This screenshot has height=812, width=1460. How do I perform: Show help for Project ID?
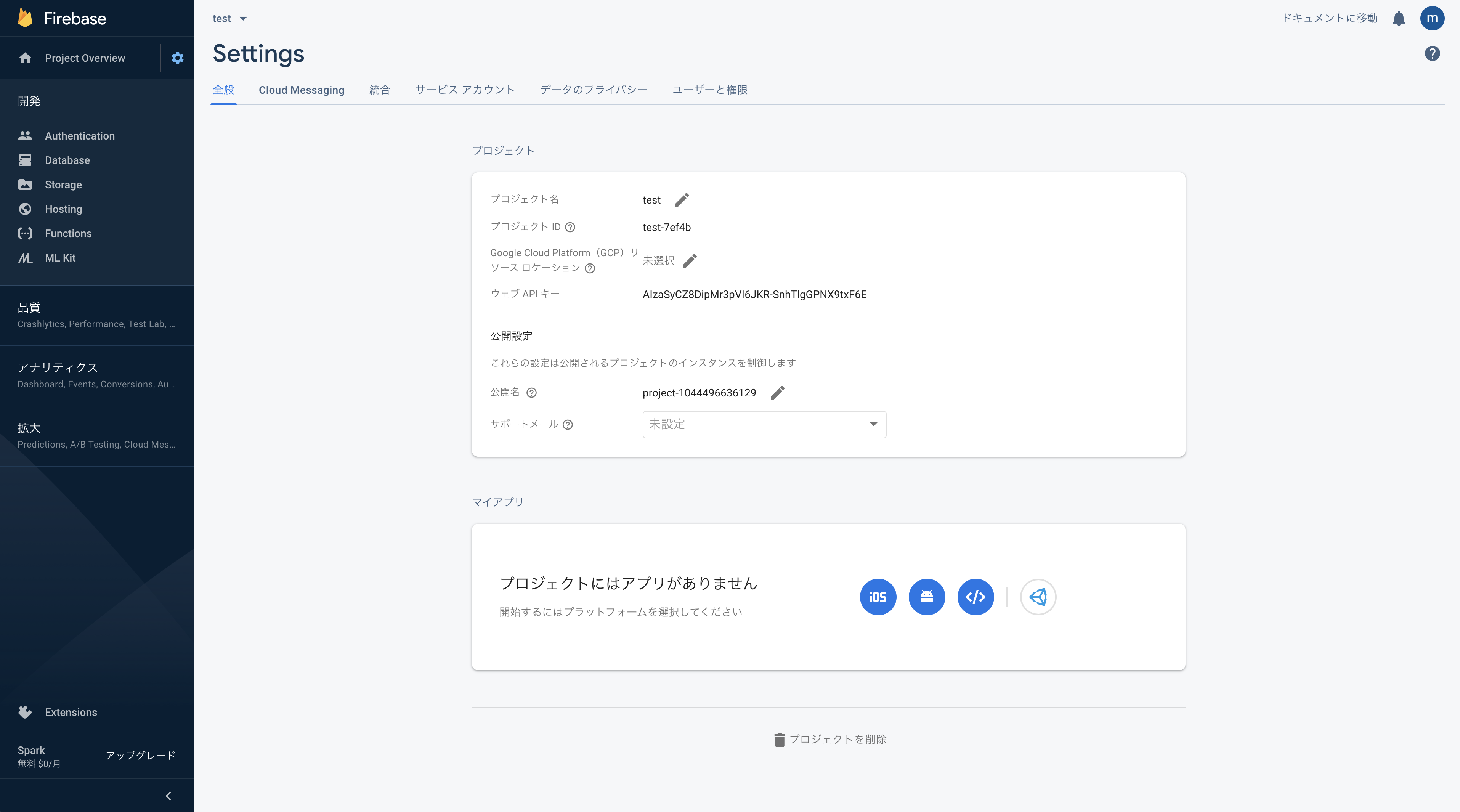[570, 227]
